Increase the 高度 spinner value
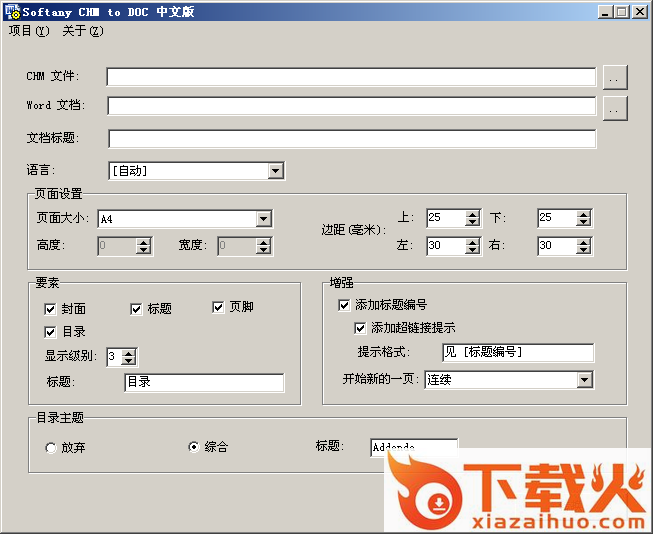Screen dimensions: 653x534 pos(143,242)
